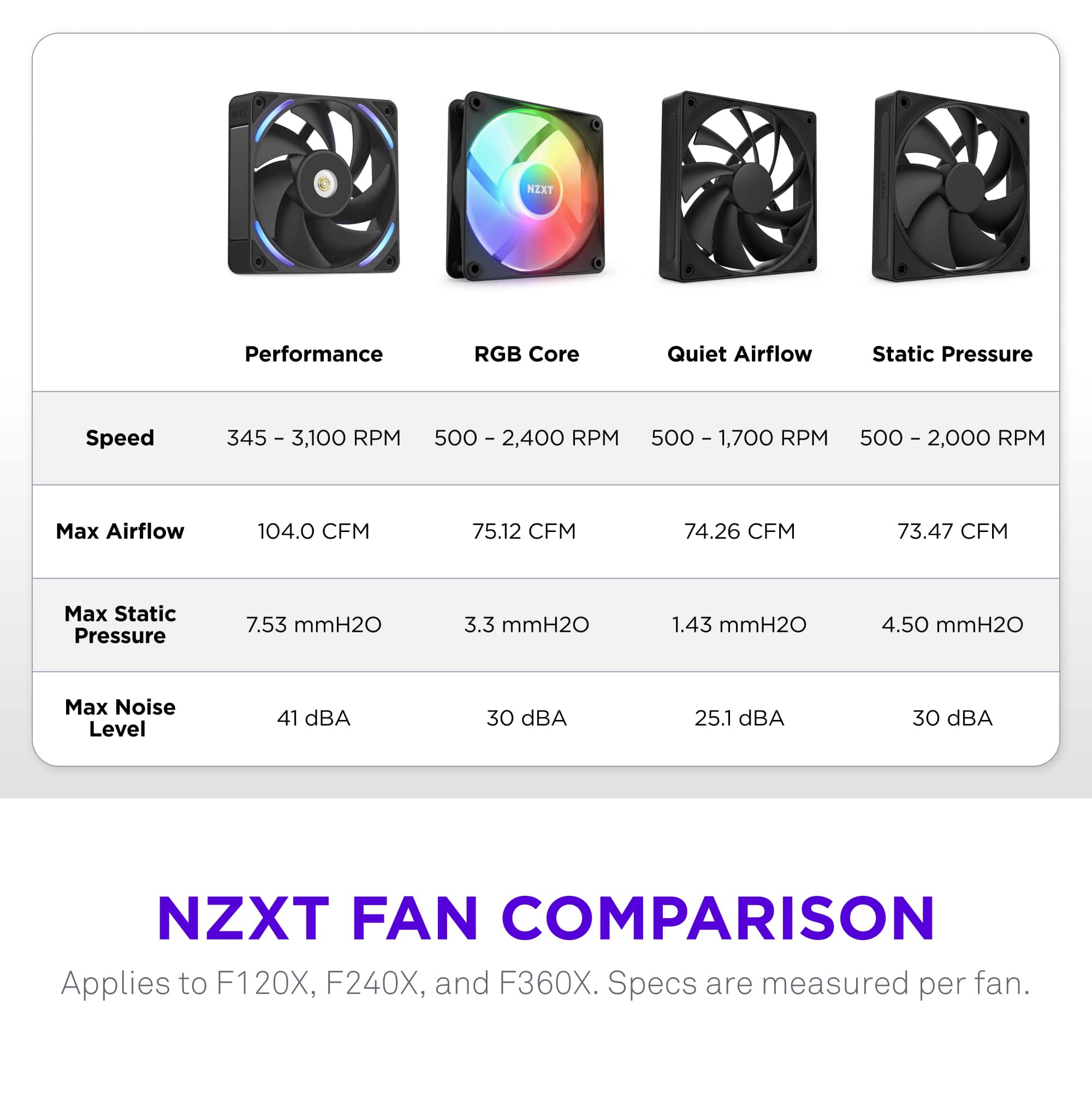1092x1093 pixels.
Task: Click the 25.1 dBA noise value
Action: pos(739,718)
